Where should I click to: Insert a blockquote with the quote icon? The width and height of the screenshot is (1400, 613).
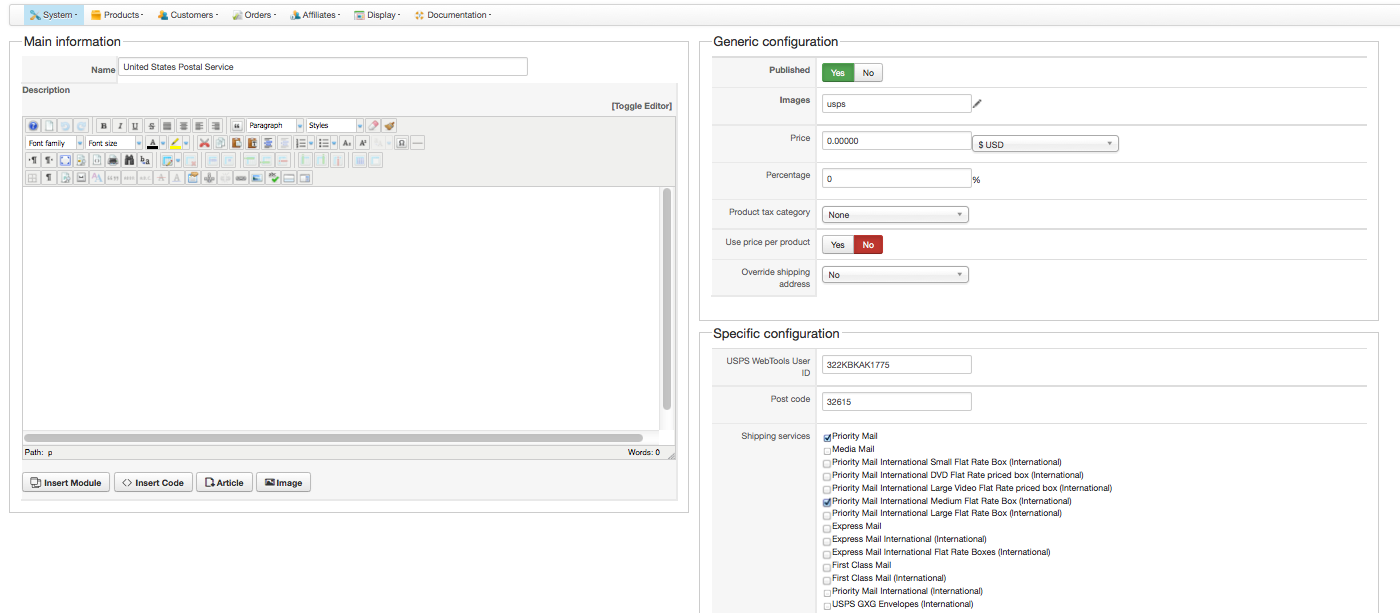pyautogui.click(x=237, y=126)
